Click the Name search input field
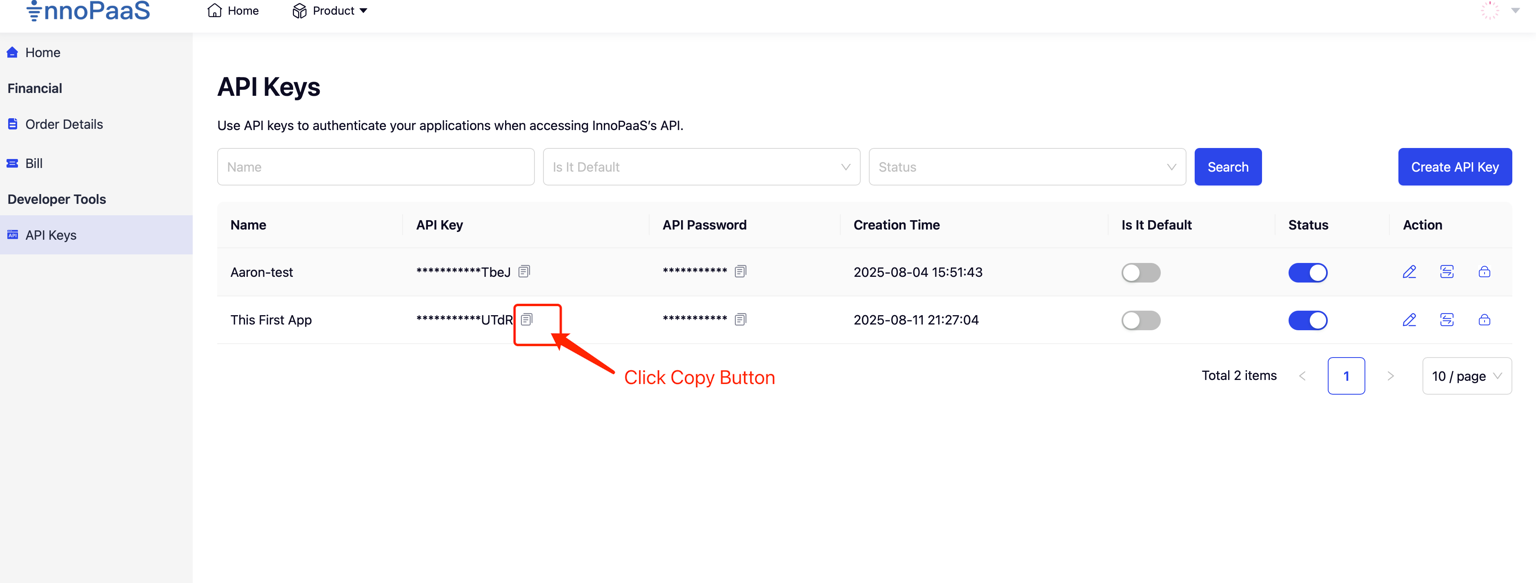The height and width of the screenshot is (583, 1536). coord(375,167)
